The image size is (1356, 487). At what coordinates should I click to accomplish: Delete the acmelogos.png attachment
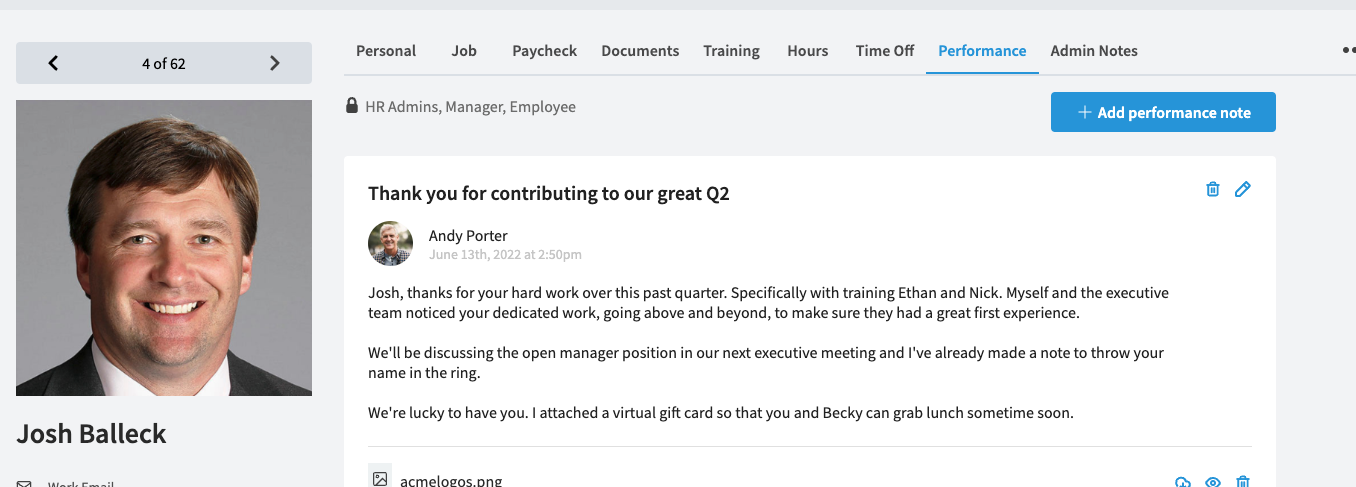point(1243,482)
